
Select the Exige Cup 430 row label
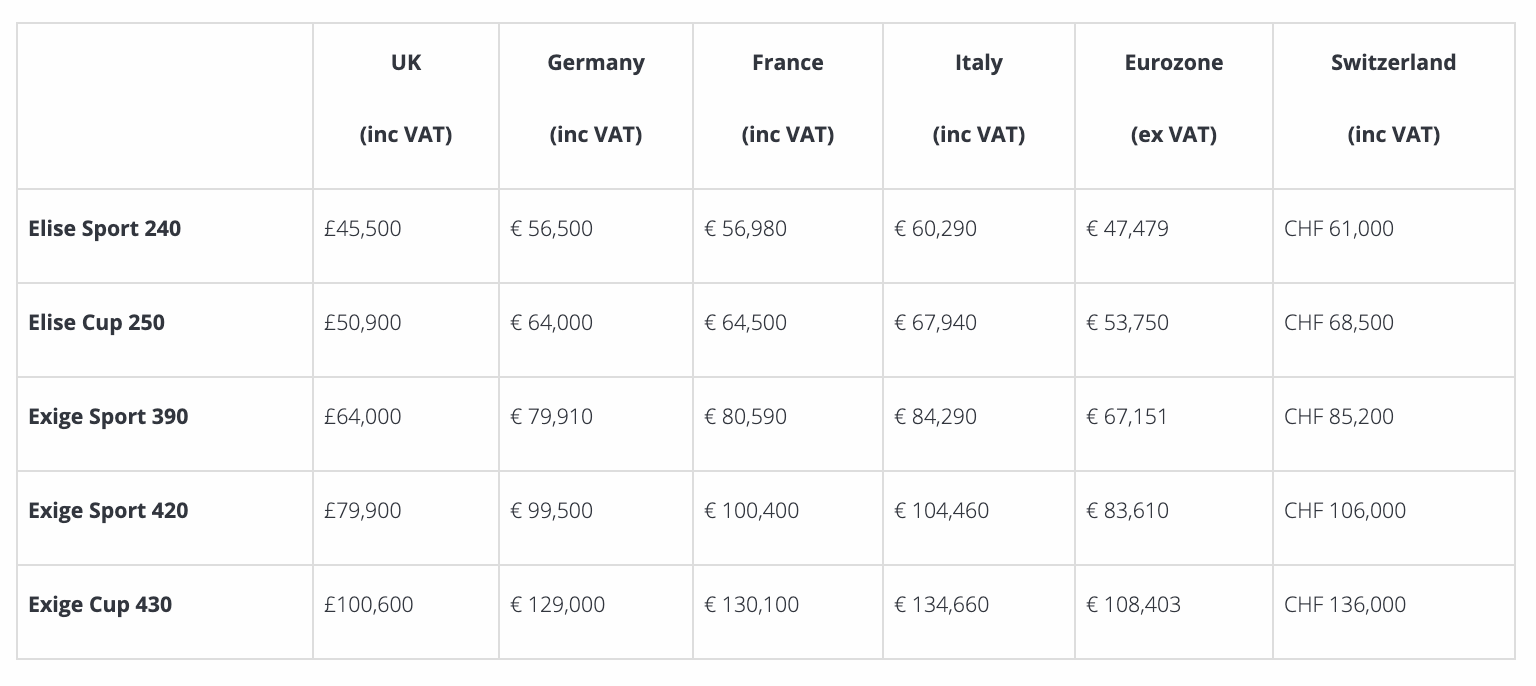pyautogui.click(x=100, y=605)
